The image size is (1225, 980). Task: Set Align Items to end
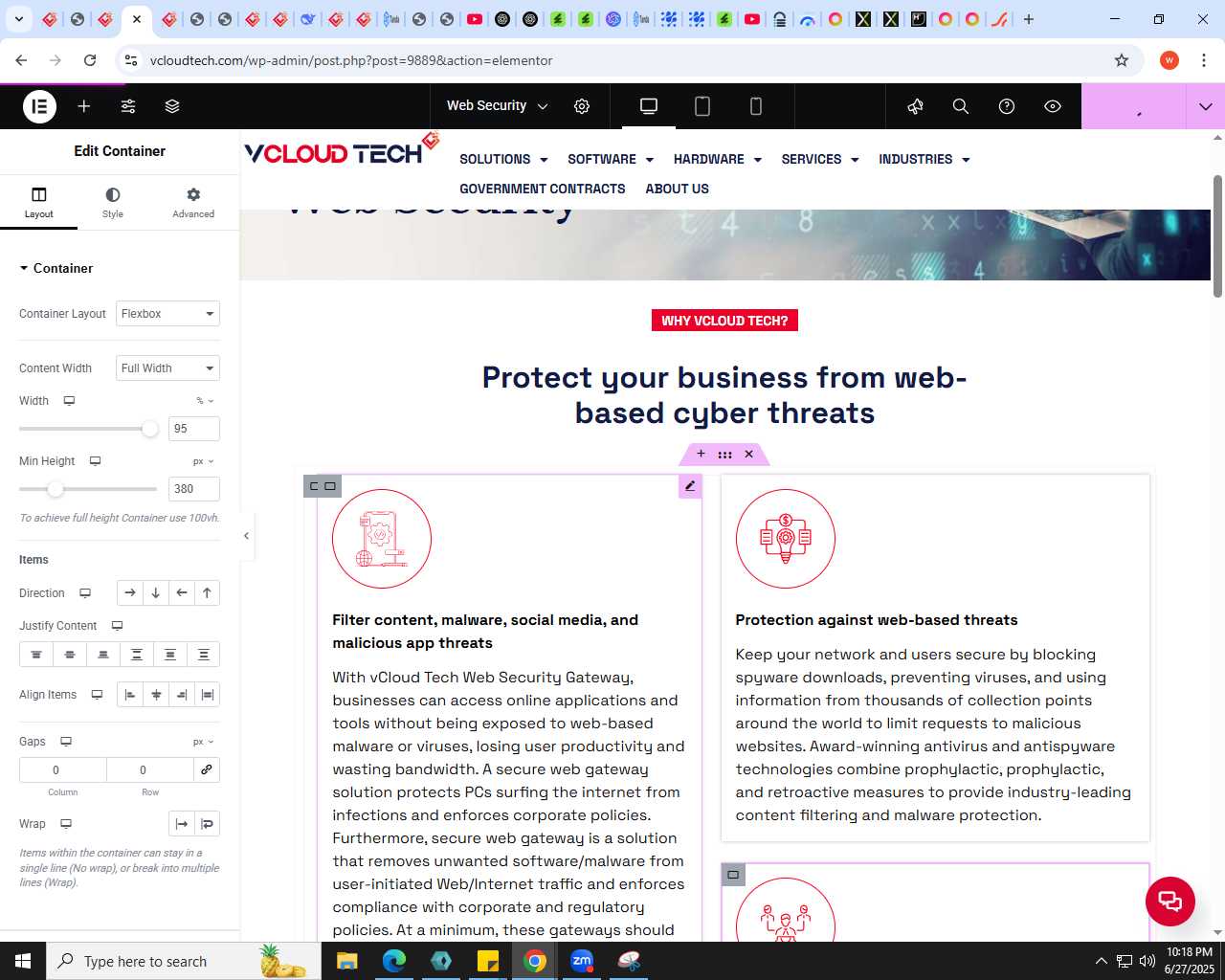(182, 695)
